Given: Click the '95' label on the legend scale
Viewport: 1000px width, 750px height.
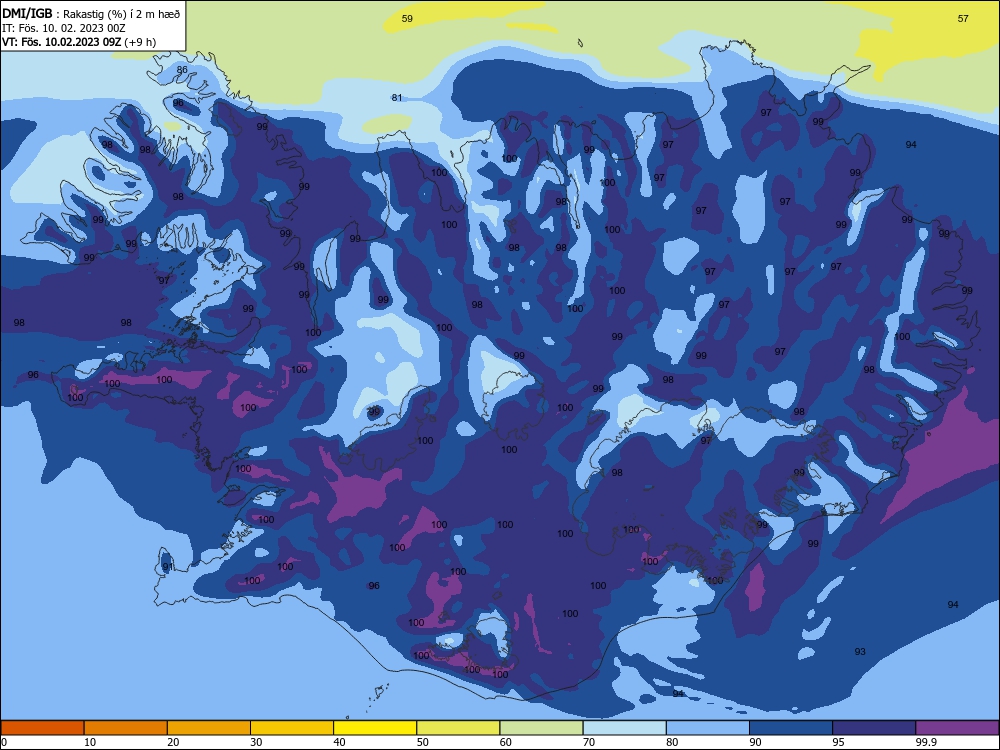Looking at the screenshot, I should (x=838, y=742).
